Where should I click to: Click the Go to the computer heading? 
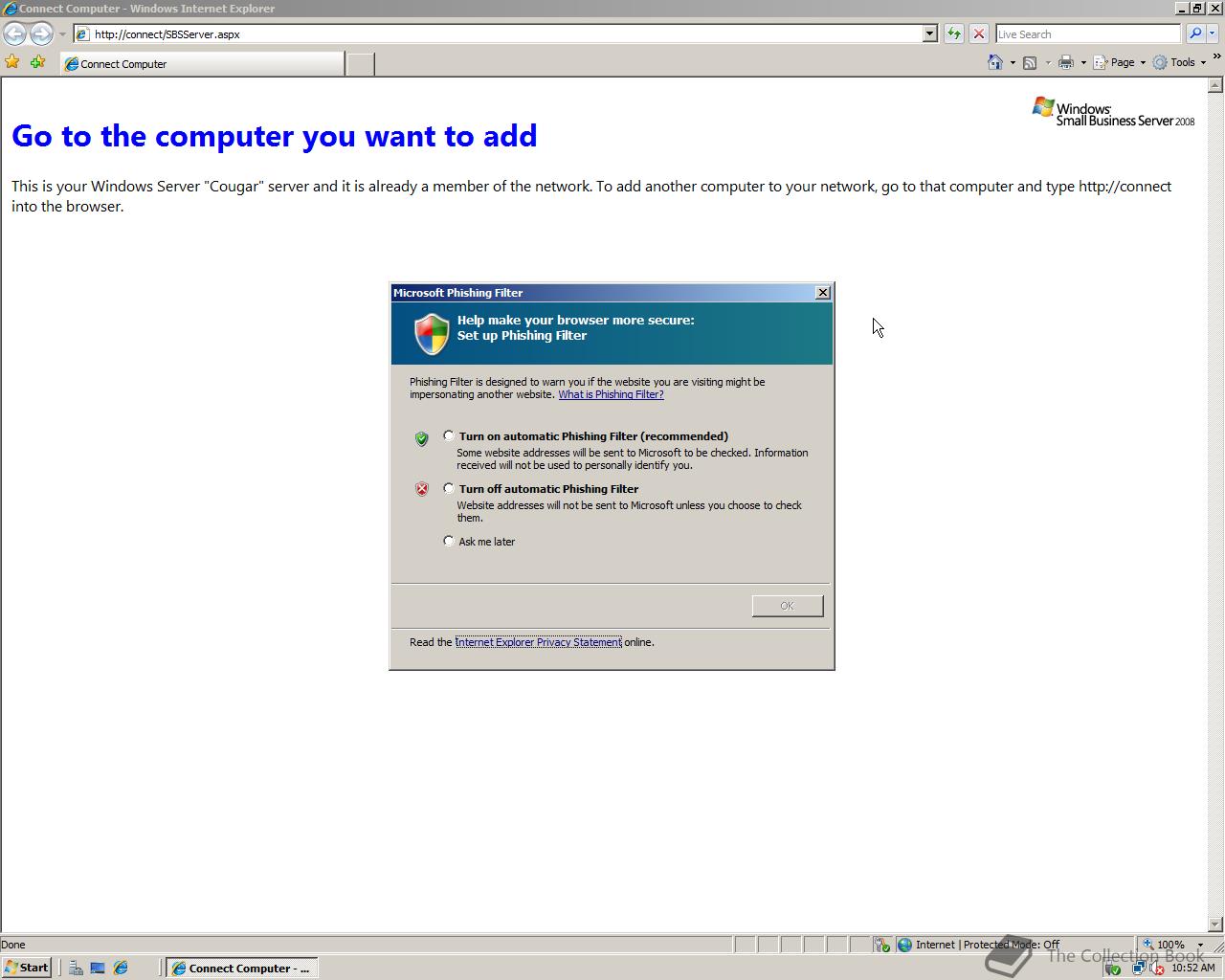click(x=275, y=136)
